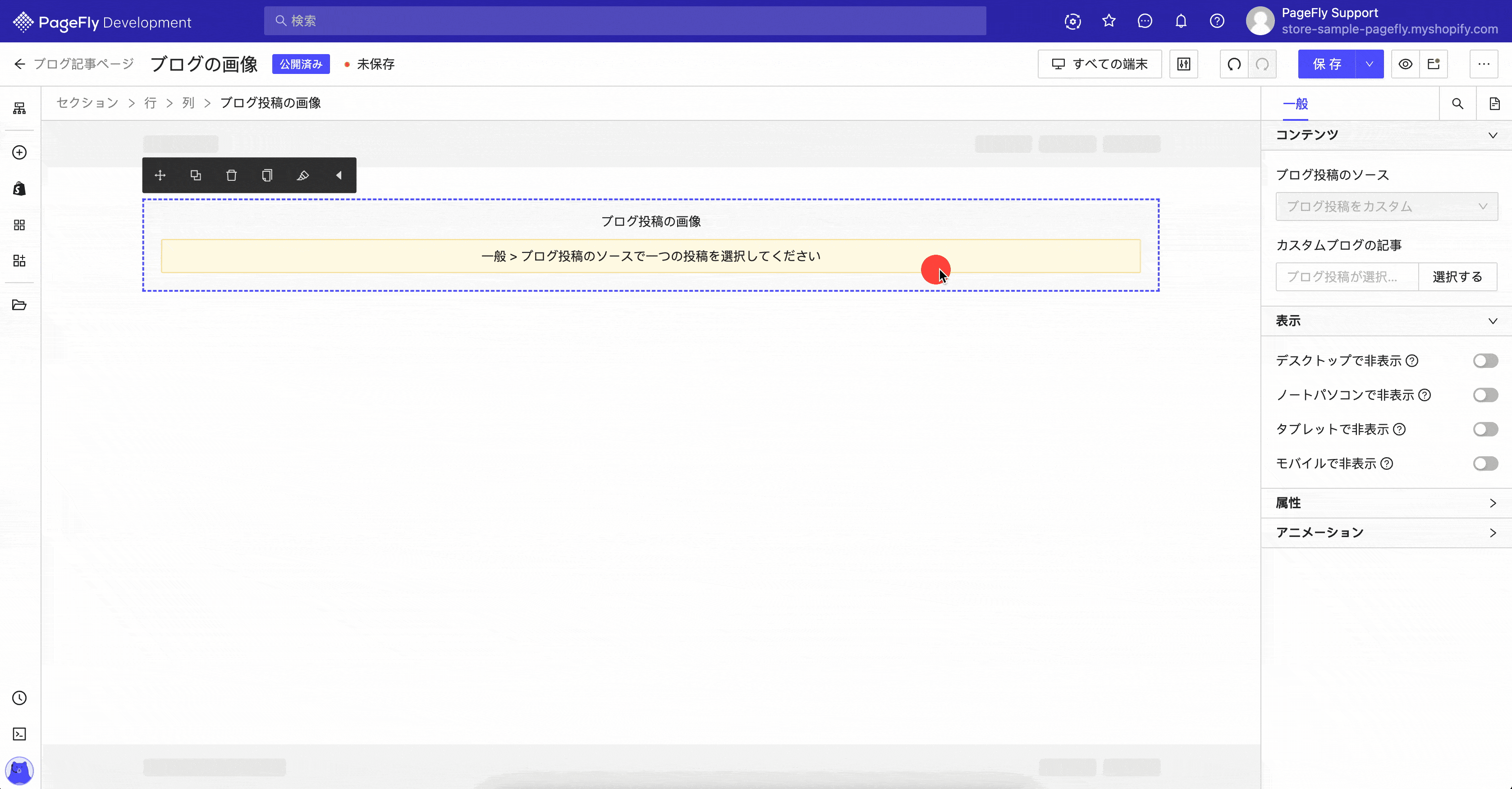Switch to the 一般 tab
The height and width of the screenshot is (789, 1512).
(x=1296, y=104)
